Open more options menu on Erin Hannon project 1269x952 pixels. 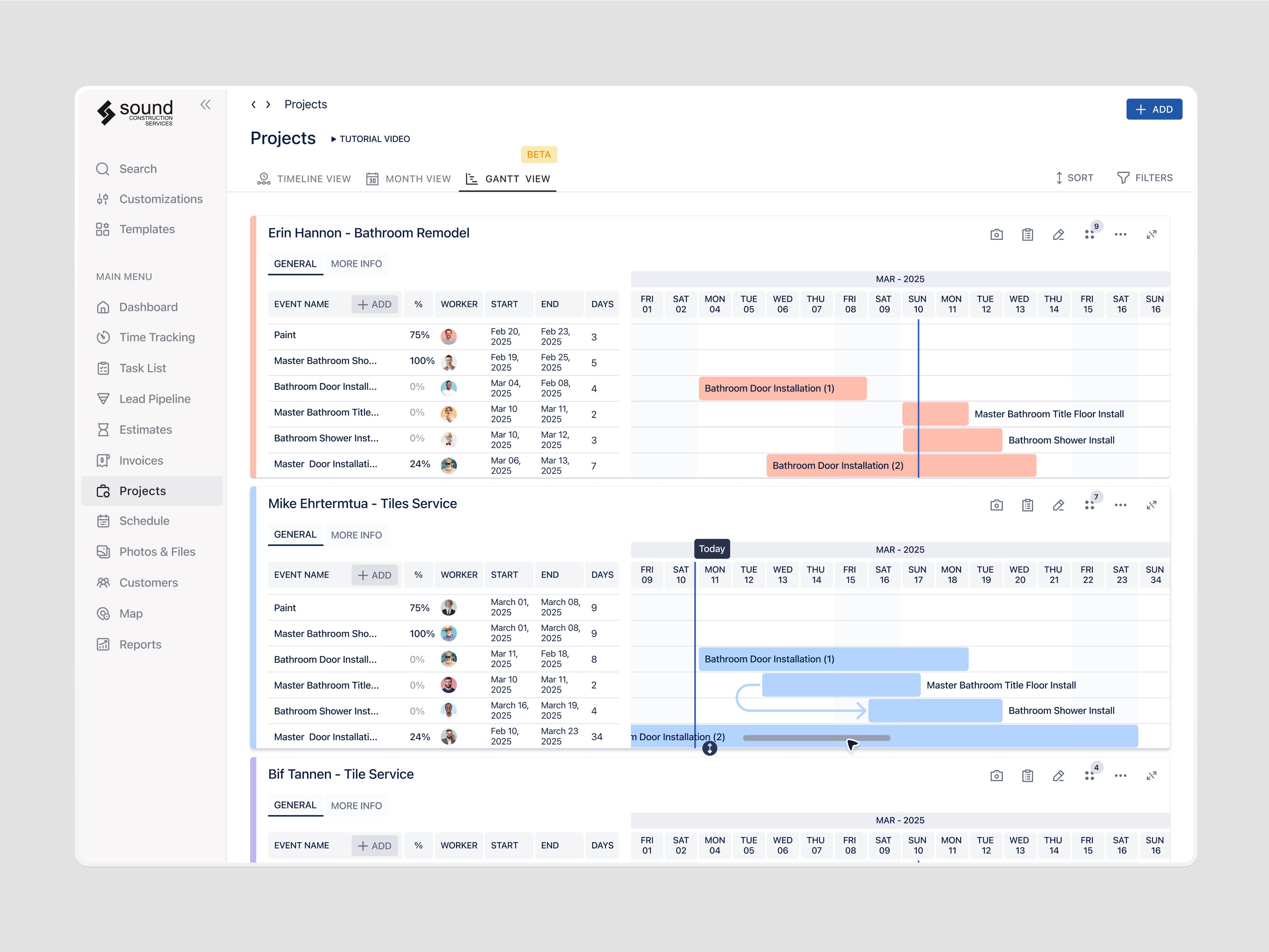tap(1120, 235)
